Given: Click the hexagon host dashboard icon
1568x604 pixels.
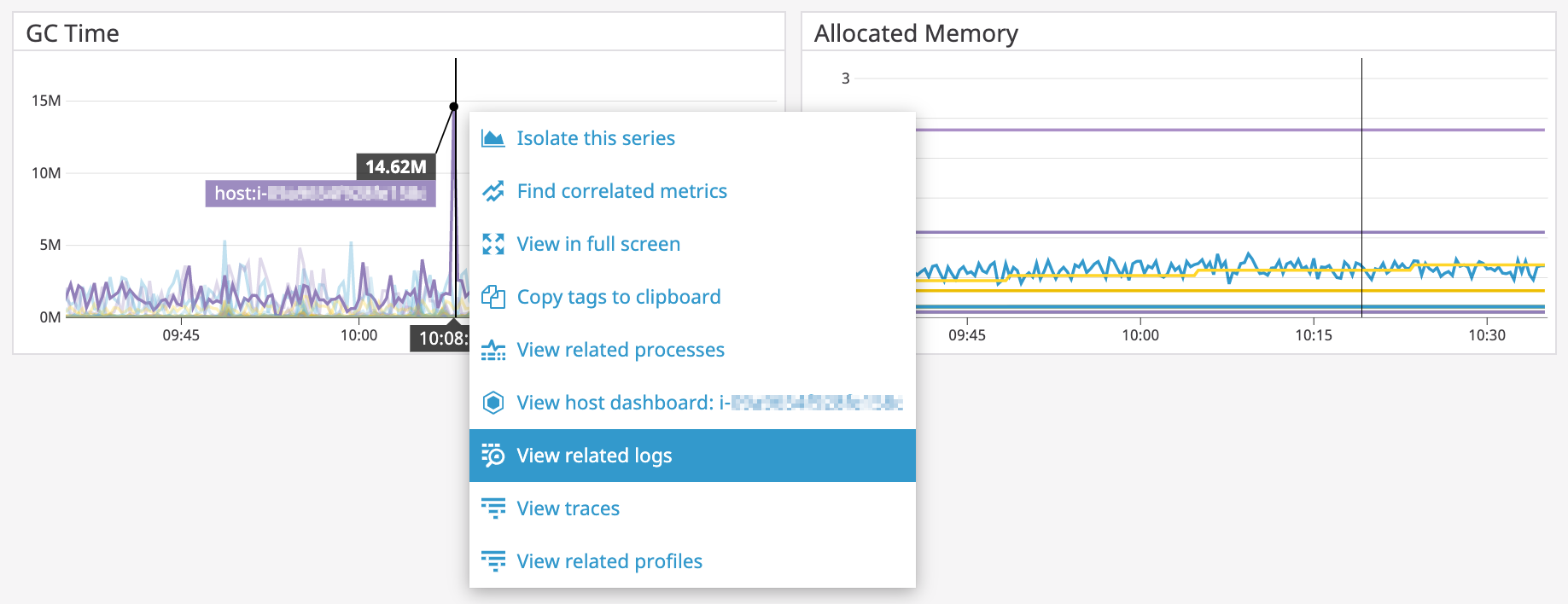Looking at the screenshot, I should pos(493,402).
